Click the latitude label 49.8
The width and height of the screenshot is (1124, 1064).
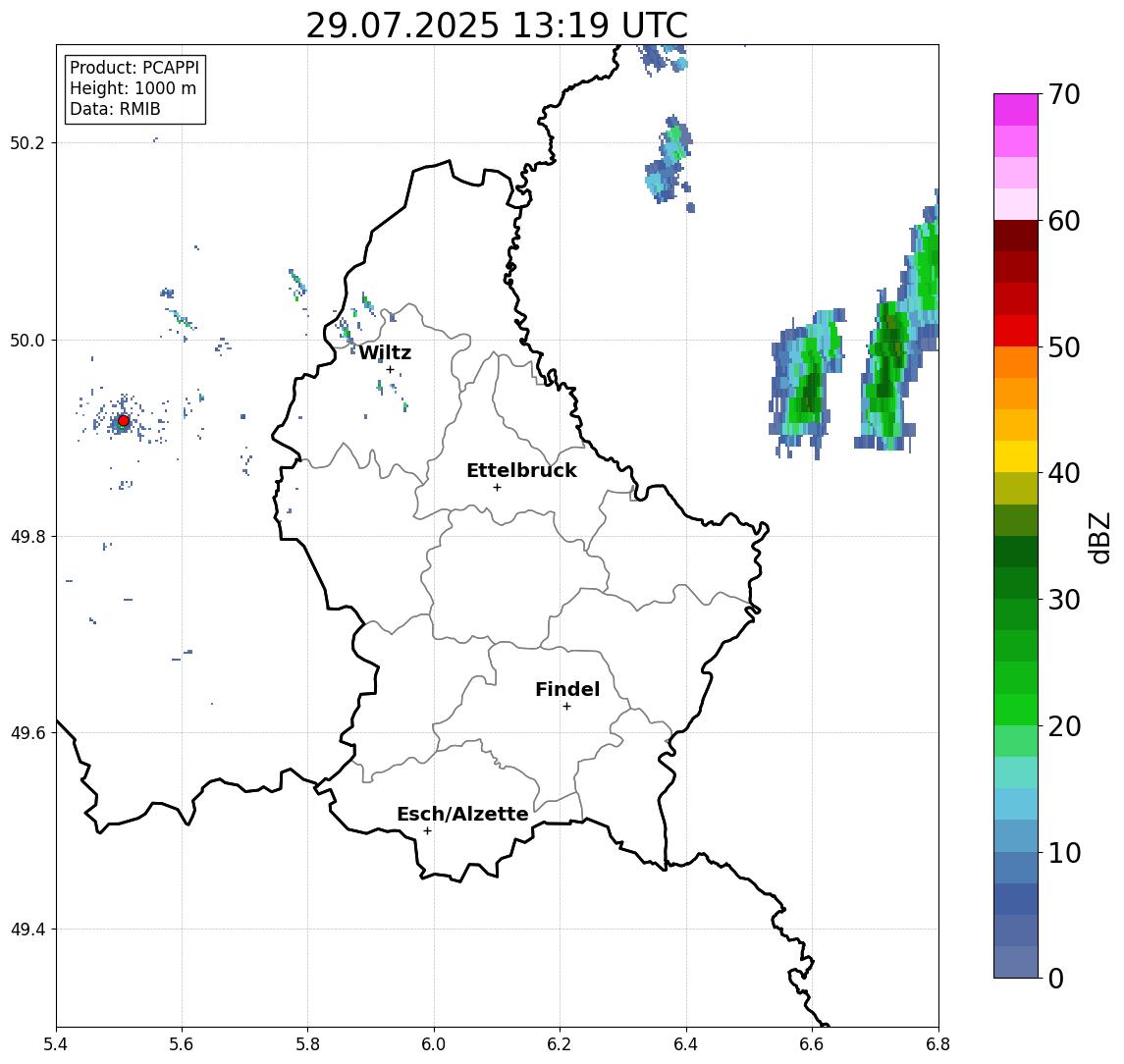click(27, 536)
